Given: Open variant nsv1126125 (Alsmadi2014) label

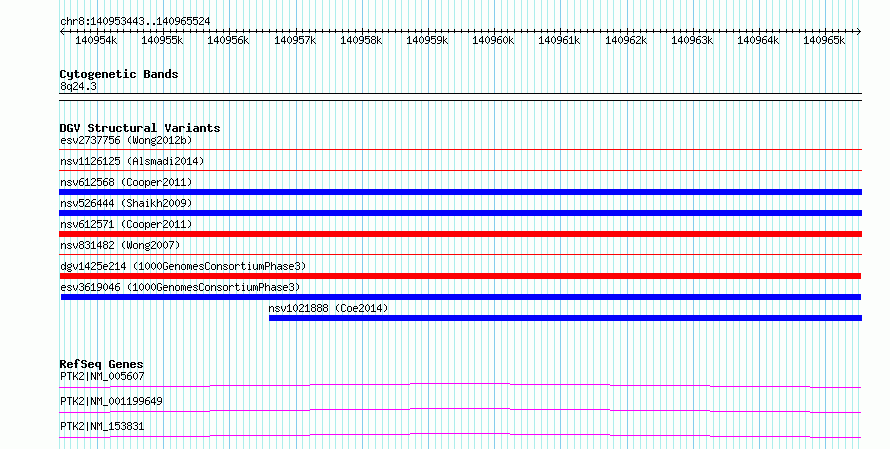Looking at the screenshot, I should click(132, 161).
